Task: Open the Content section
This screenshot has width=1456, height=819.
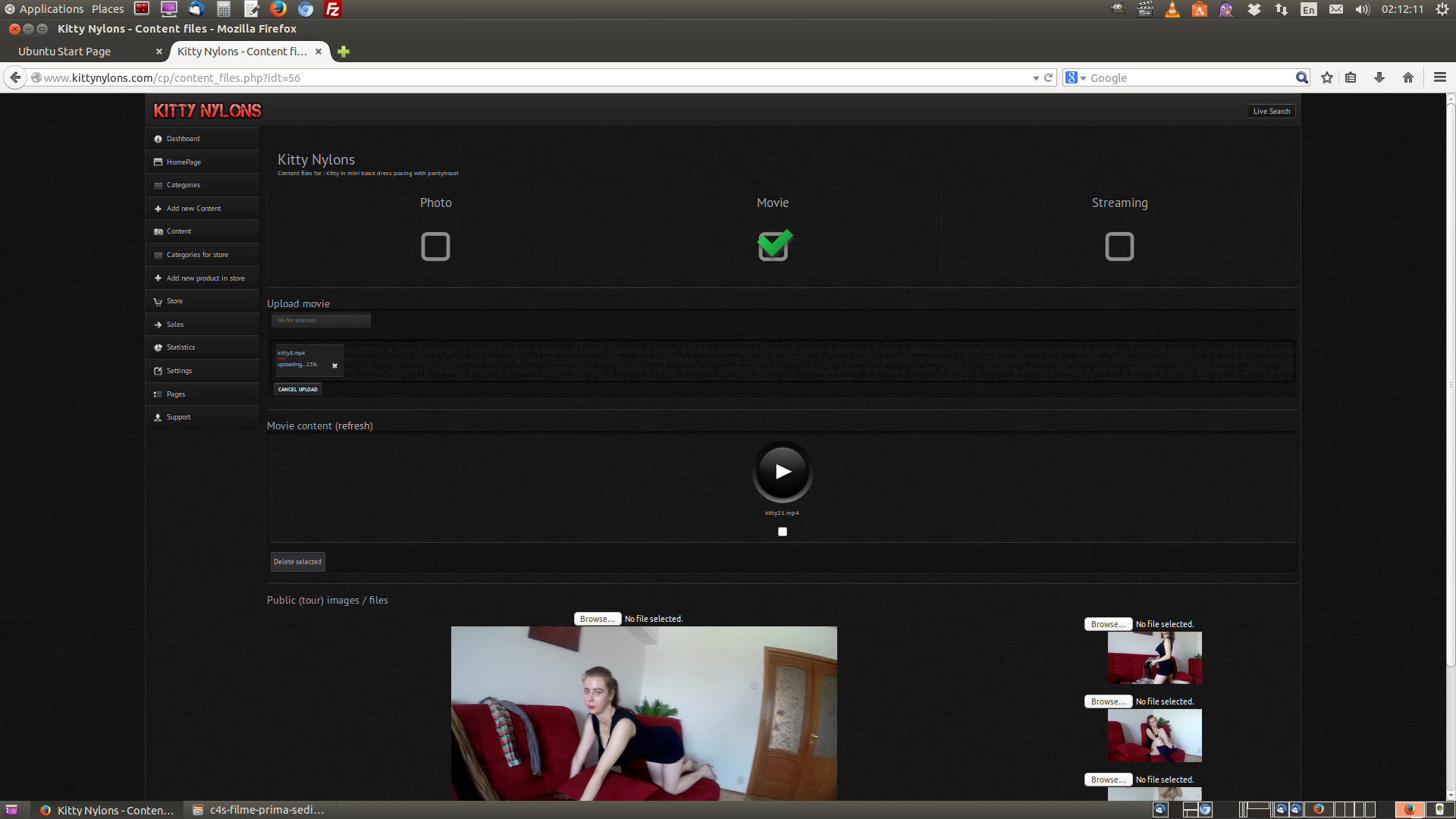Action: (x=202, y=231)
